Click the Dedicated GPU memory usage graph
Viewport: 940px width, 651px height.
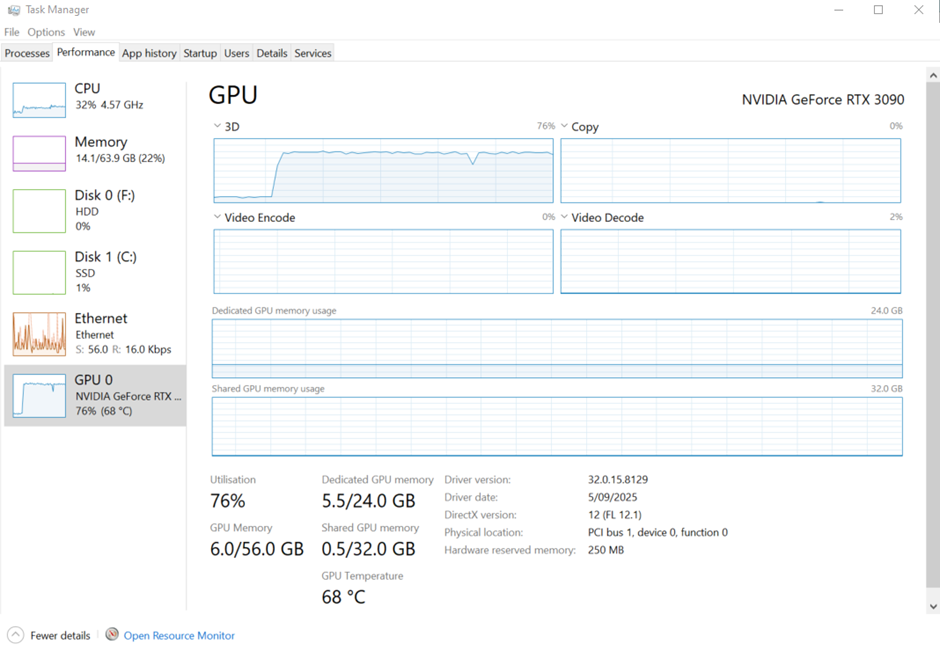point(556,348)
